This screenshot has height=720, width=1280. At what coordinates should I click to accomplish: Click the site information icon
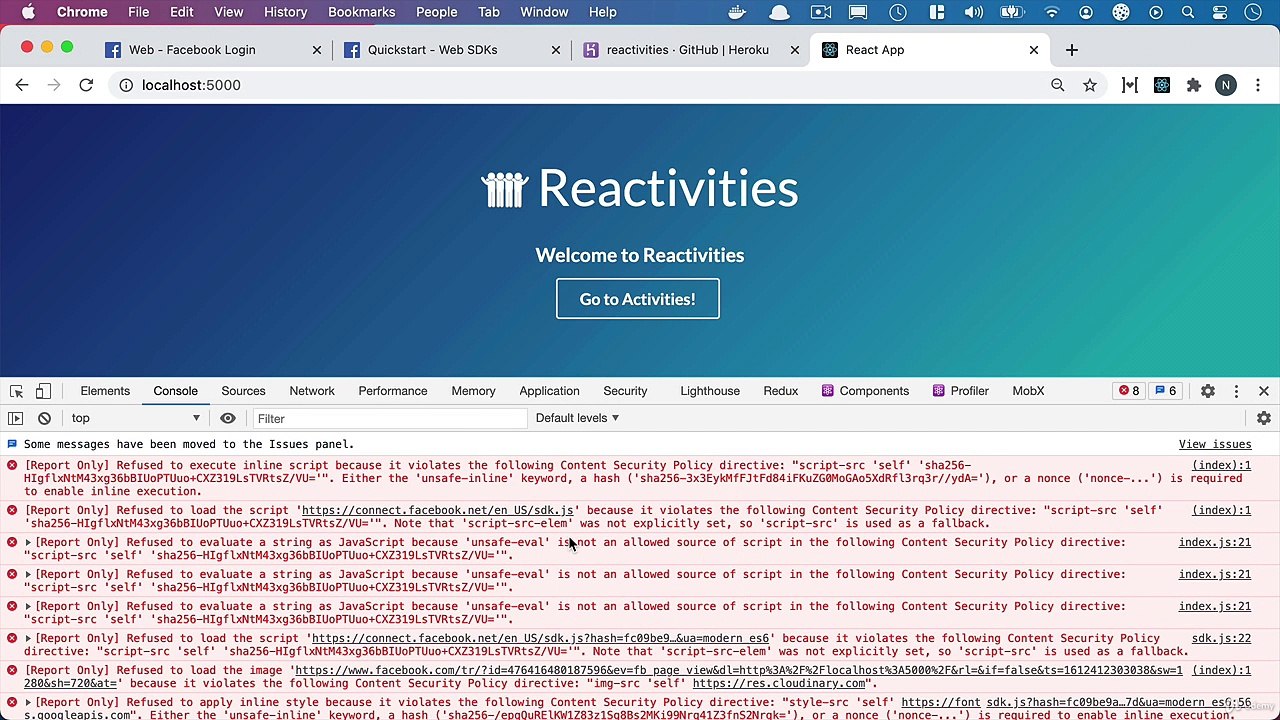click(x=126, y=85)
